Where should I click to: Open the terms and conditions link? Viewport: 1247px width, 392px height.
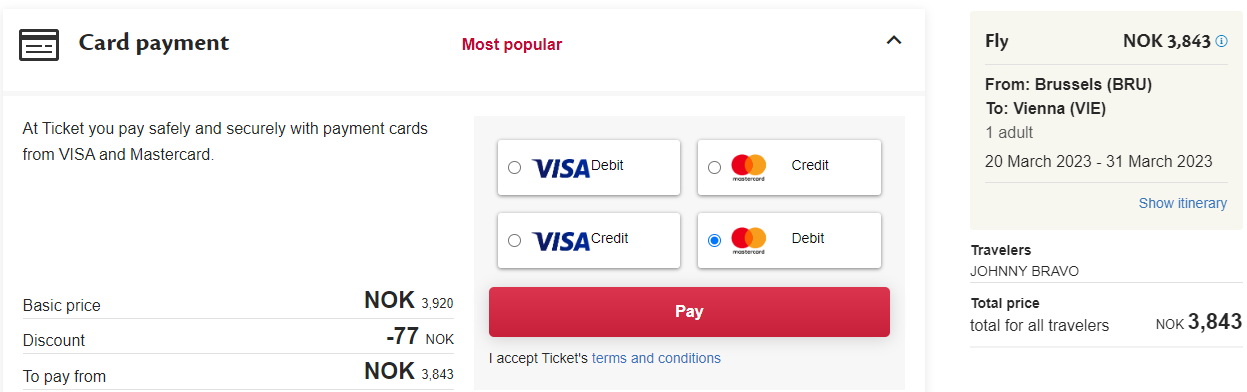click(x=656, y=358)
